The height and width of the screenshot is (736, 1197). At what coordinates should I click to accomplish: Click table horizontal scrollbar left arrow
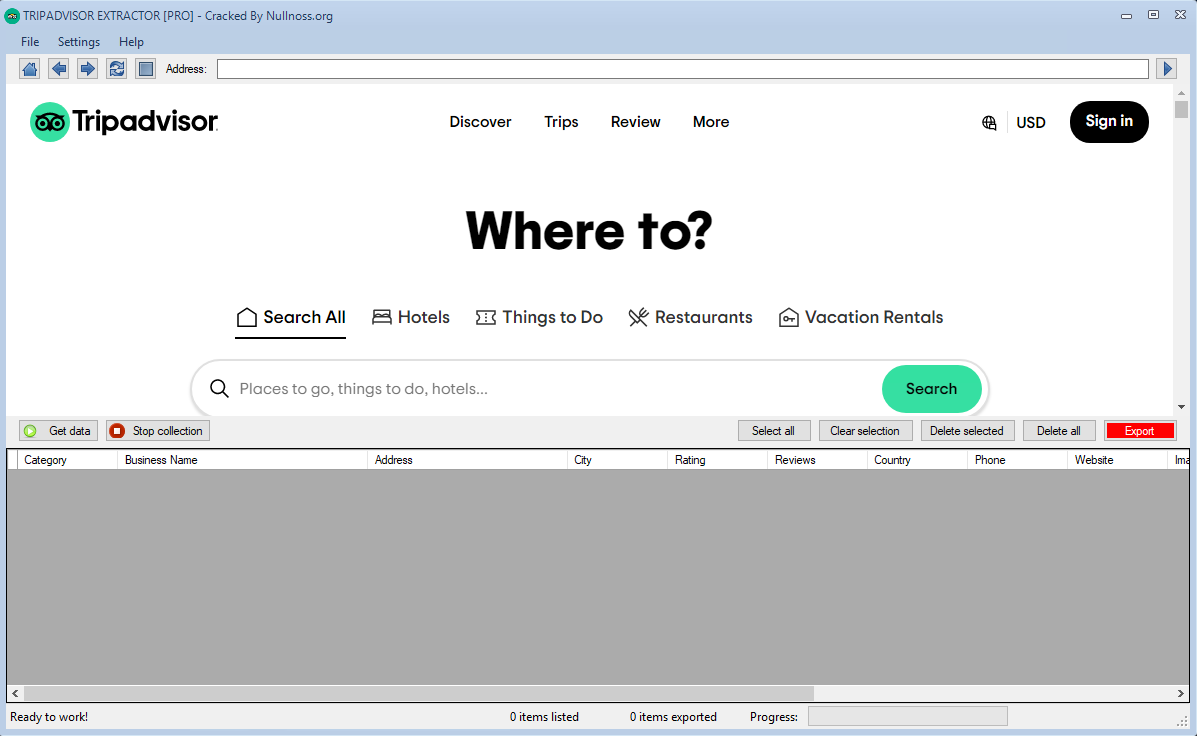coord(15,693)
